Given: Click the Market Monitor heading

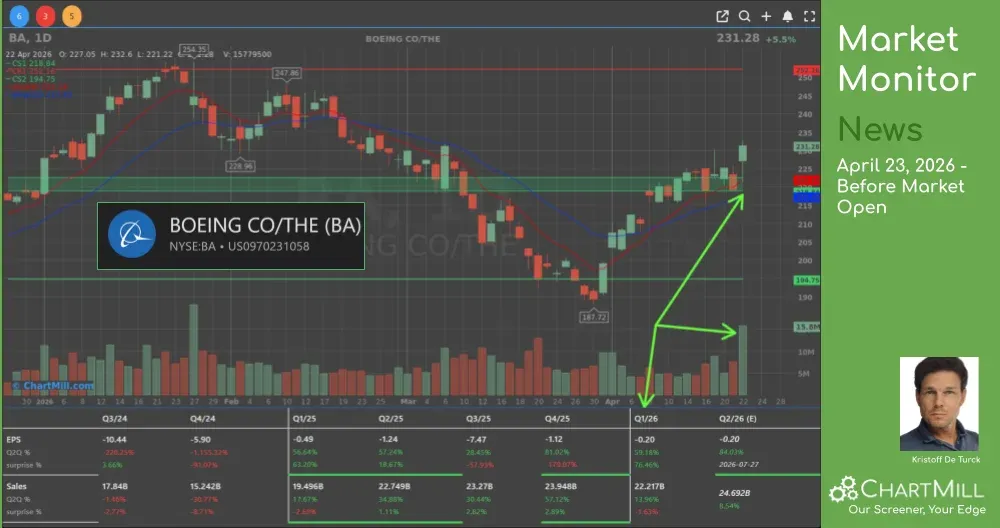Looking at the screenshot, I should click(x=906, y=59).
